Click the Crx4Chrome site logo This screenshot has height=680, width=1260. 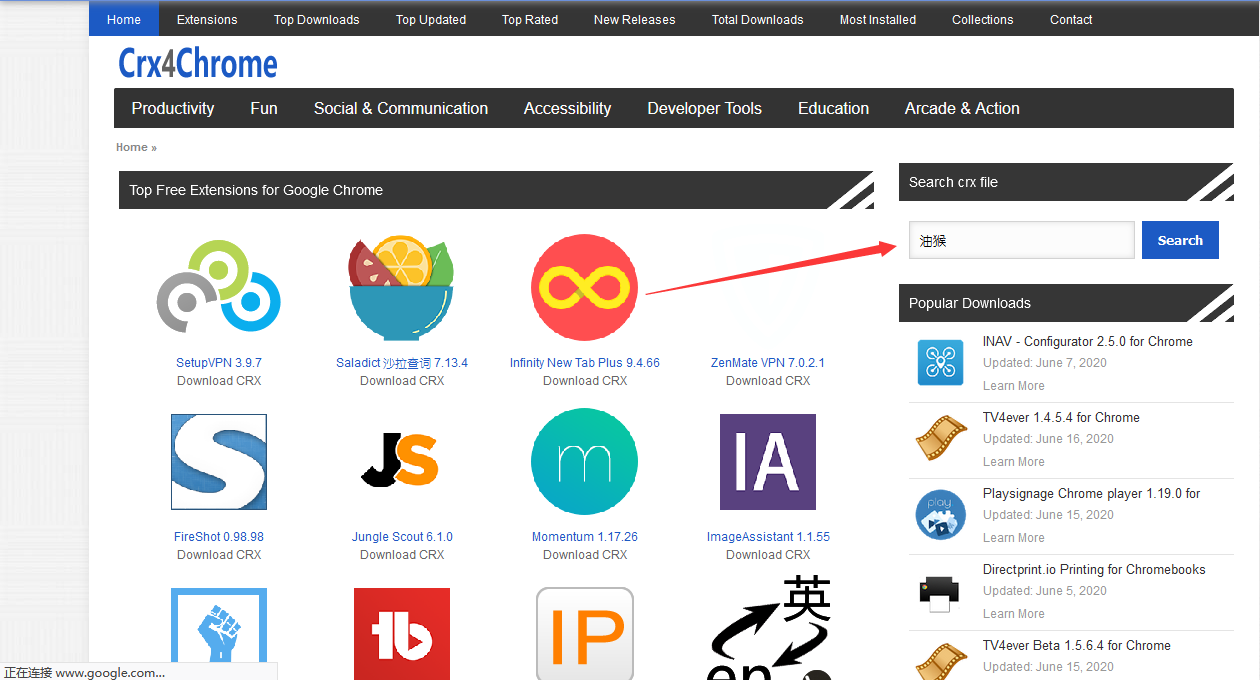pos(198,64)
